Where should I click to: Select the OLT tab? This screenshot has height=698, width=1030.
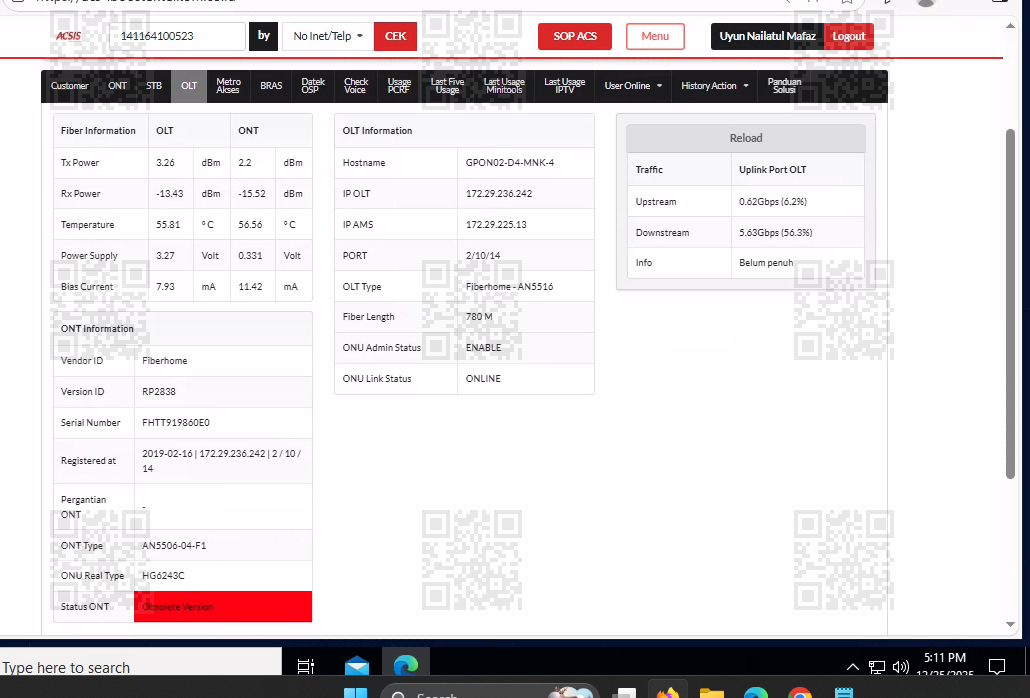click(x=189, y=86)
